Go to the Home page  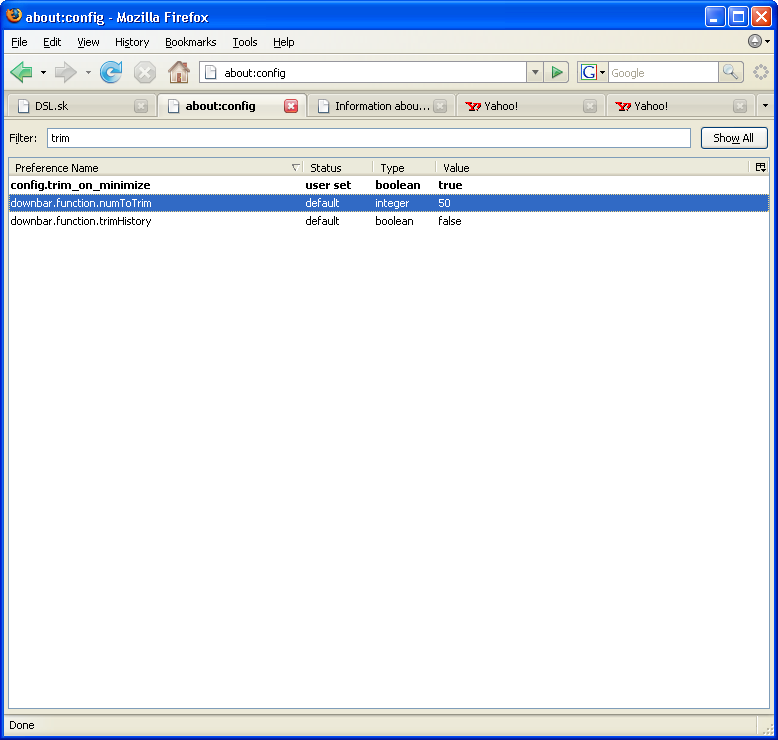click(179, 72)
